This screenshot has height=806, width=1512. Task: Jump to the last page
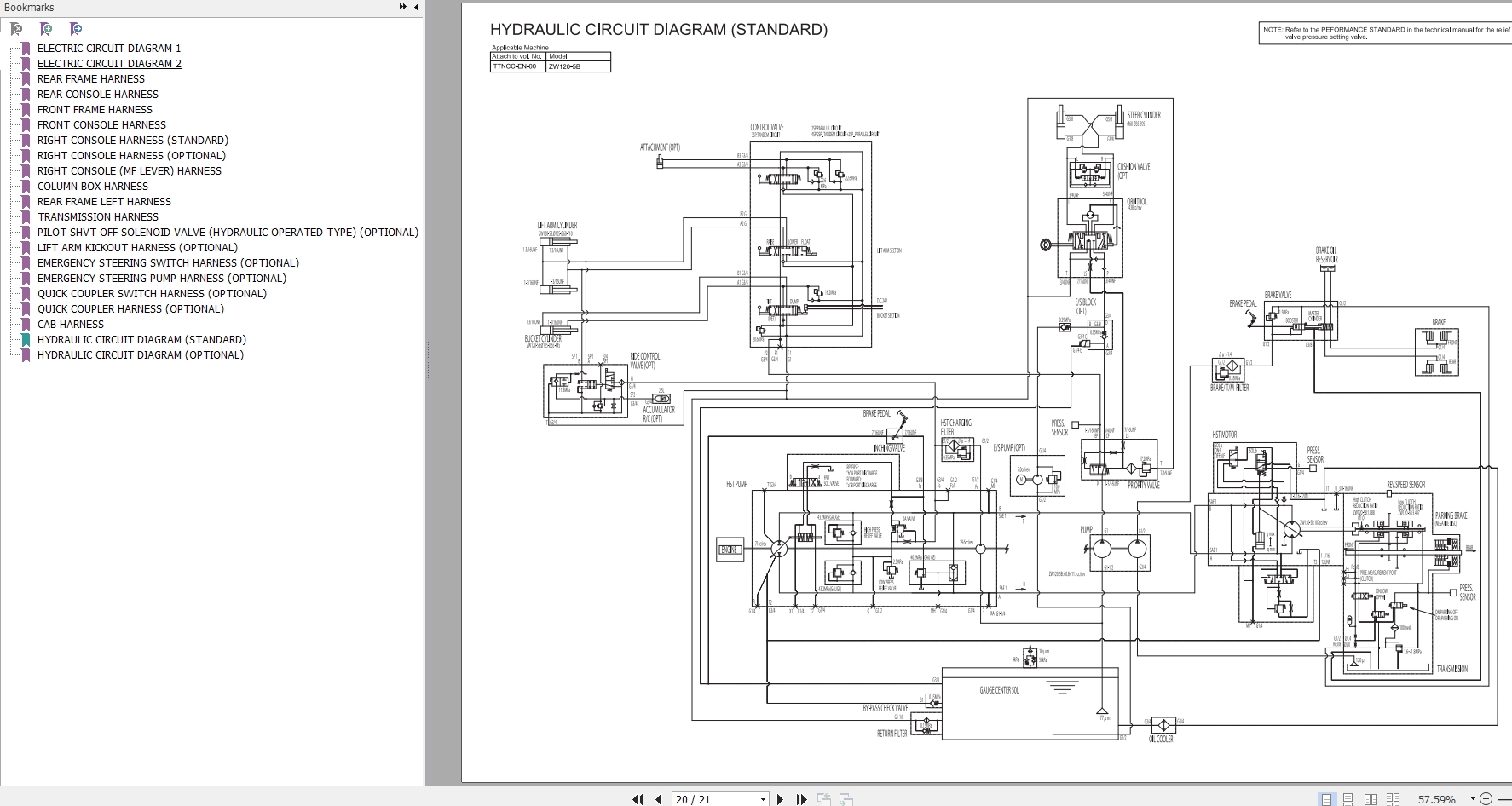click(x=801, y=799)
